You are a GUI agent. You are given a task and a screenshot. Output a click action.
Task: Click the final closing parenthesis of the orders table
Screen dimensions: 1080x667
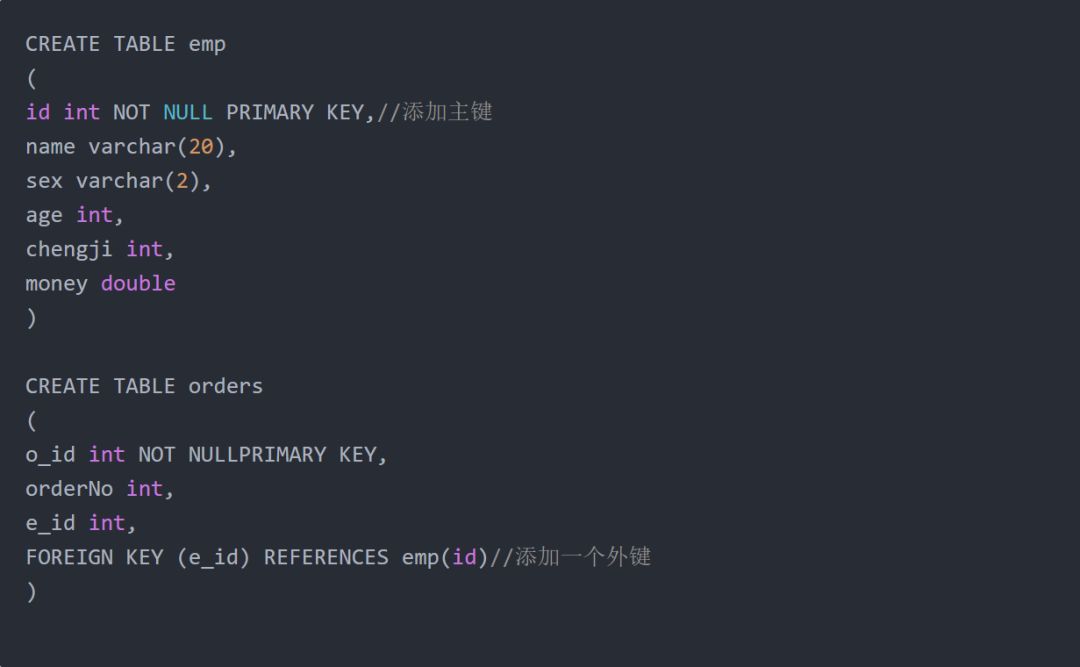(x=31, y=591)
